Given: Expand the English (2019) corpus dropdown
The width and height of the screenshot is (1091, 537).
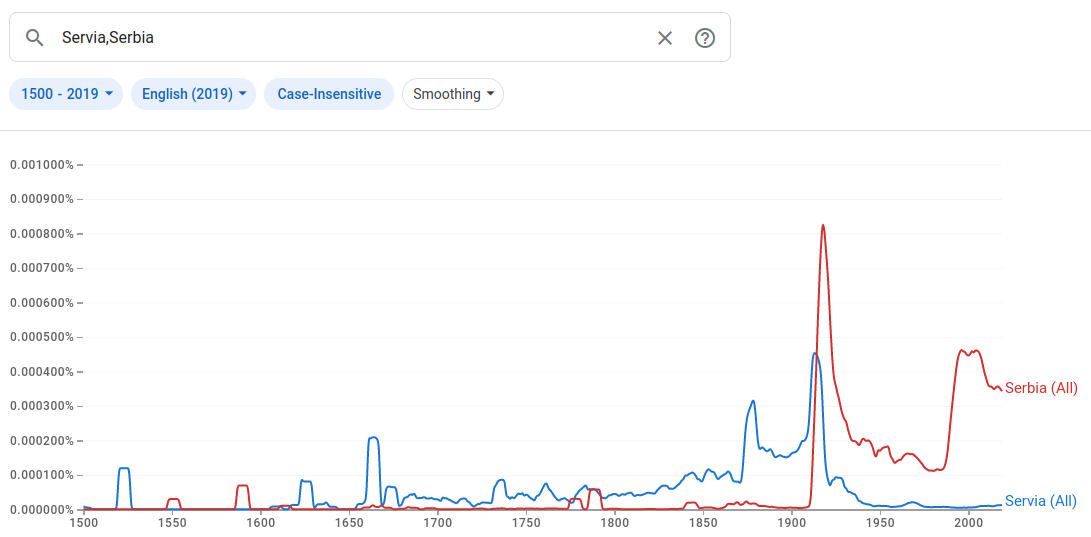Looking at the screenshot, I should coord(193,94).
